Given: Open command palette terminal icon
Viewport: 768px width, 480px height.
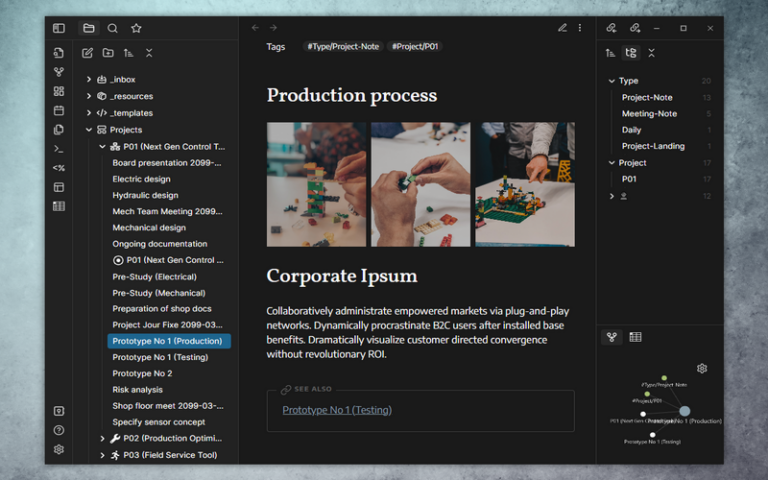Looking at the screenshot, I should pyautogui.click(x=59, y=148).
